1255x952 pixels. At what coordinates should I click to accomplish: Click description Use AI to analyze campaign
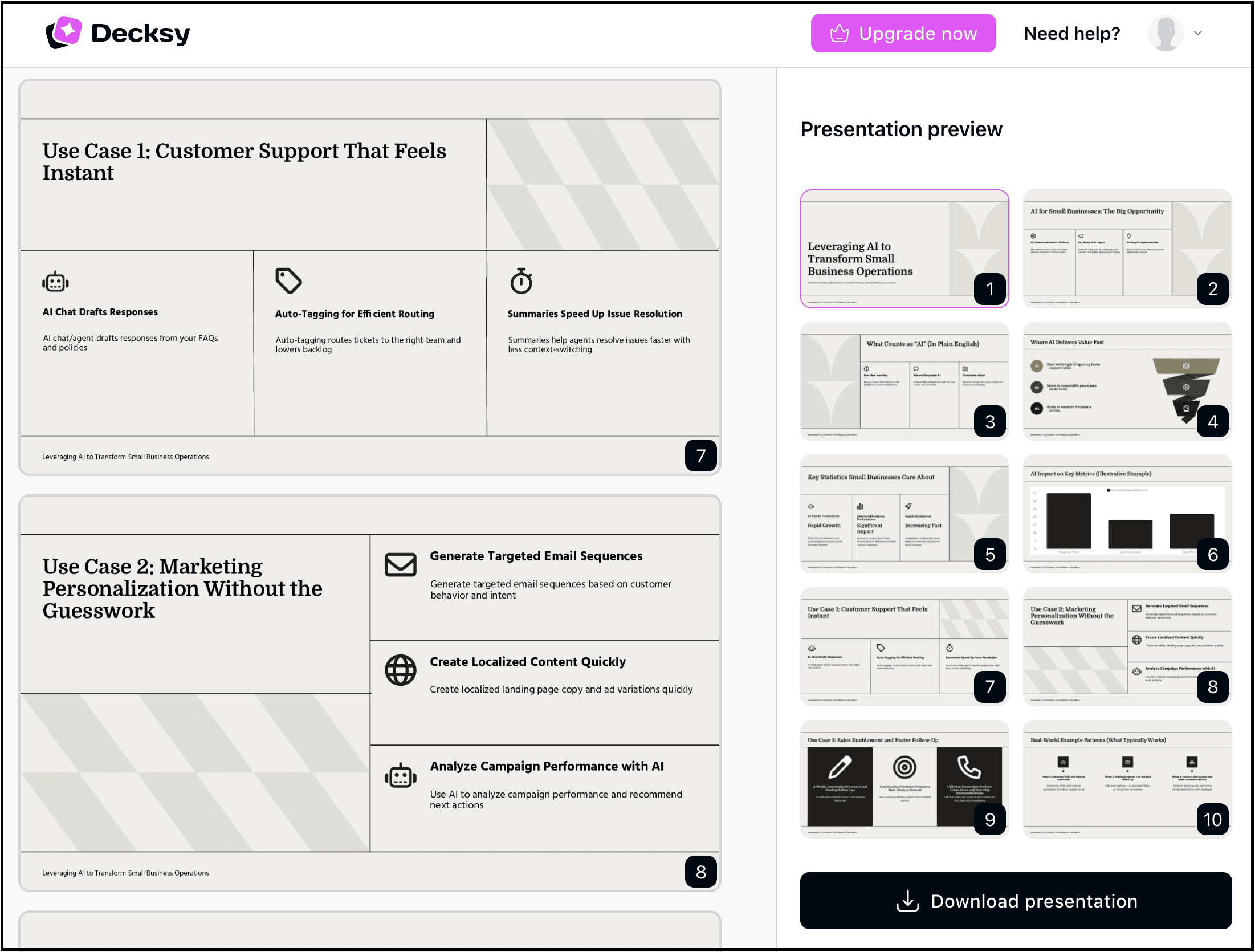(556, 799)
